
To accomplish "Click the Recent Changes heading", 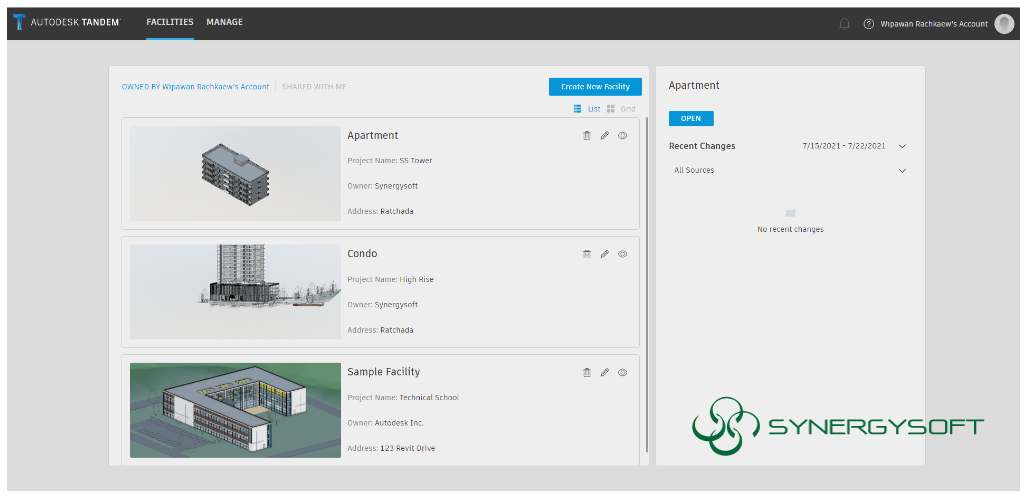I will [x=702, y=146].
